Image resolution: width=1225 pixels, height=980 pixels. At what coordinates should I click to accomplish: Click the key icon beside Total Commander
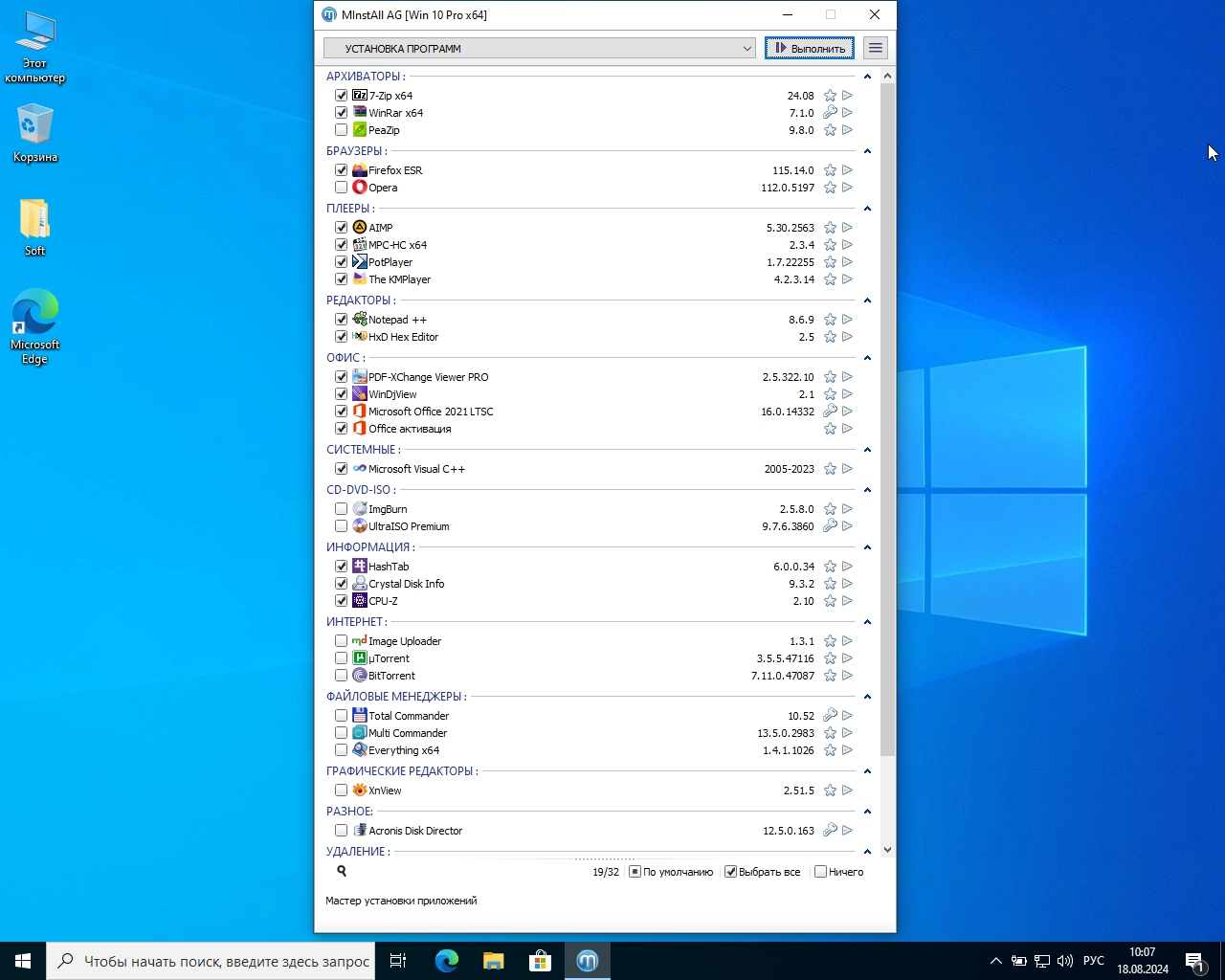(x=830, y=716)
